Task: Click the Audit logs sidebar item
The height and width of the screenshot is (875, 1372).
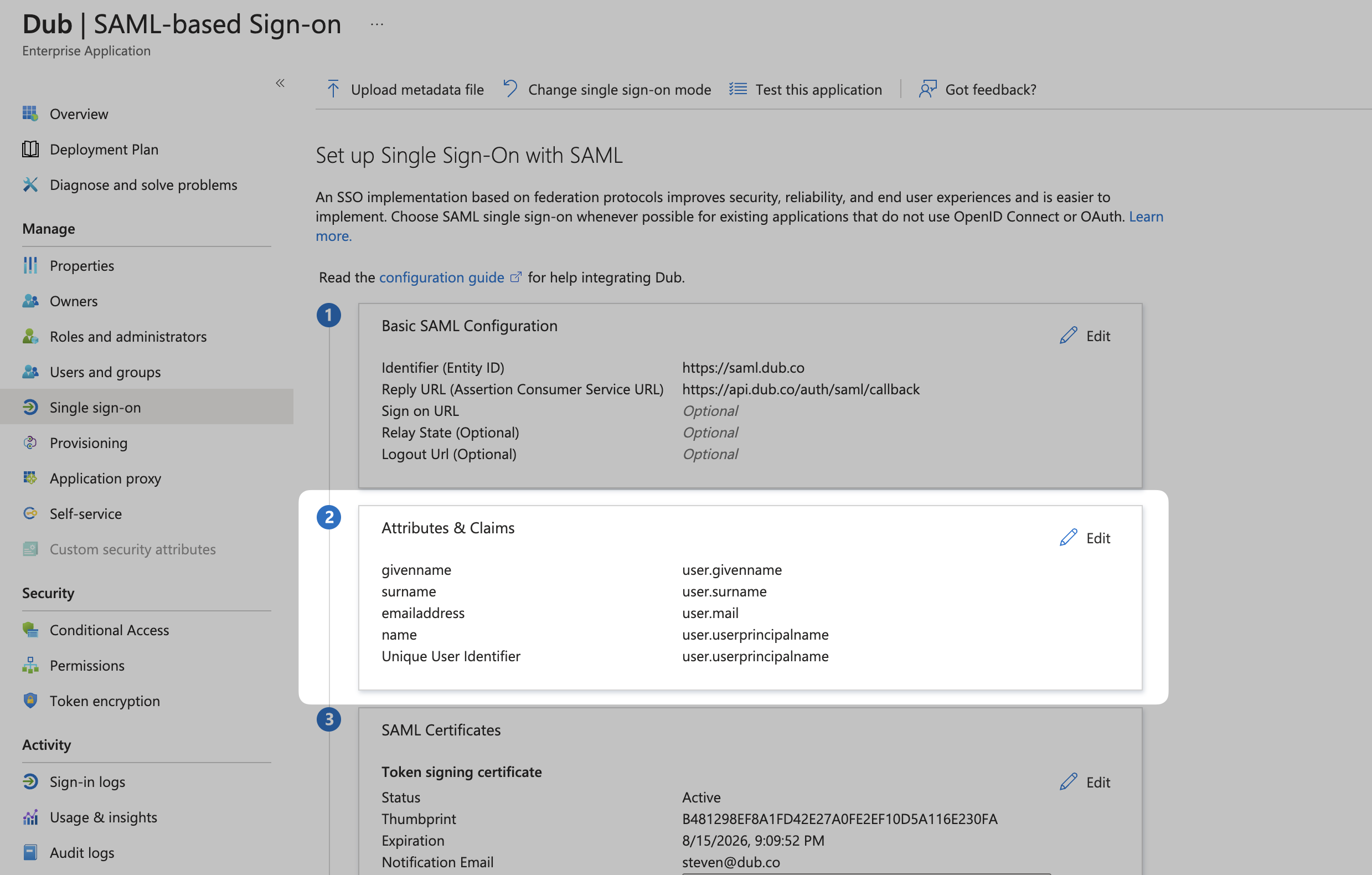Action: pyautogui.click(x=83, y=852)
